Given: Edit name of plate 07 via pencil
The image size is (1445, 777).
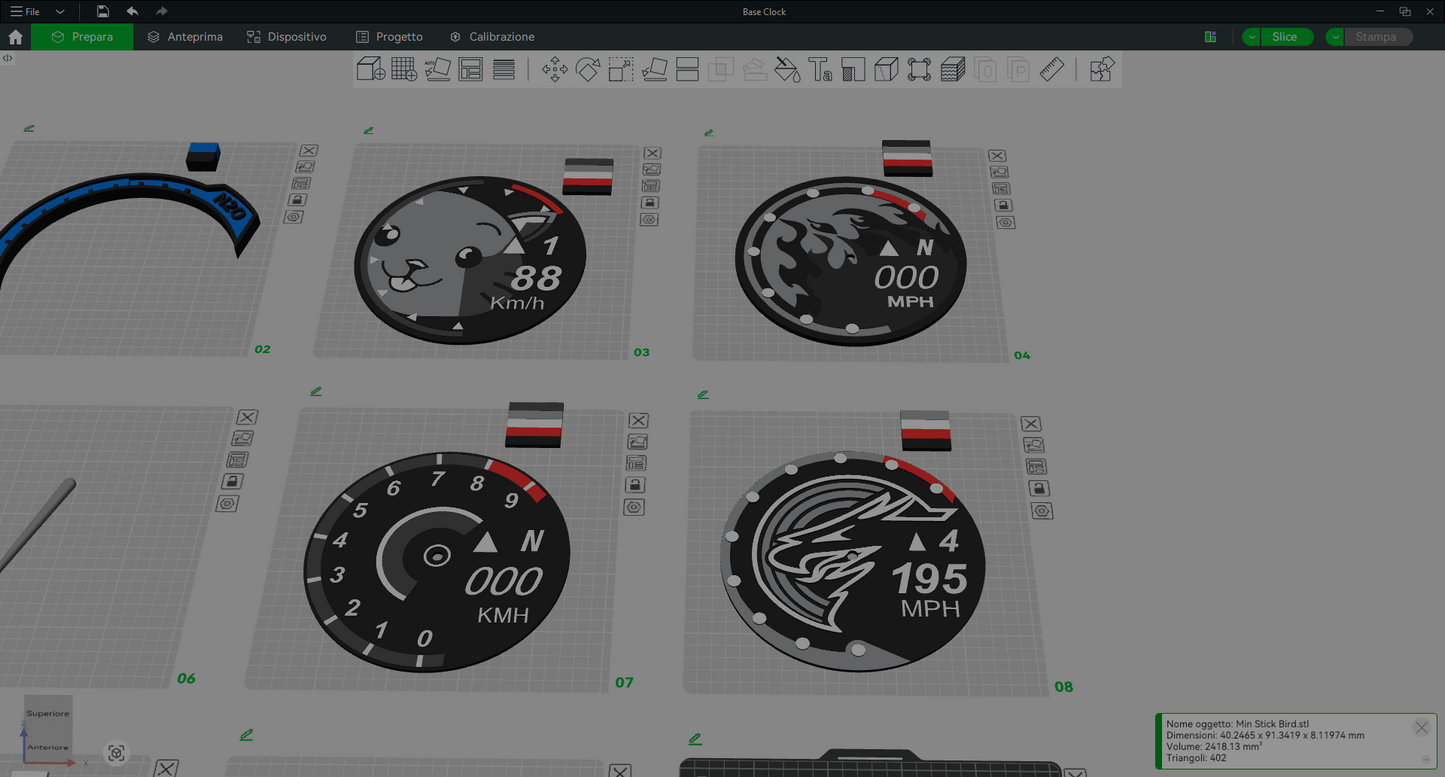Looking at the screenshot, I should (x=316, y=391).
